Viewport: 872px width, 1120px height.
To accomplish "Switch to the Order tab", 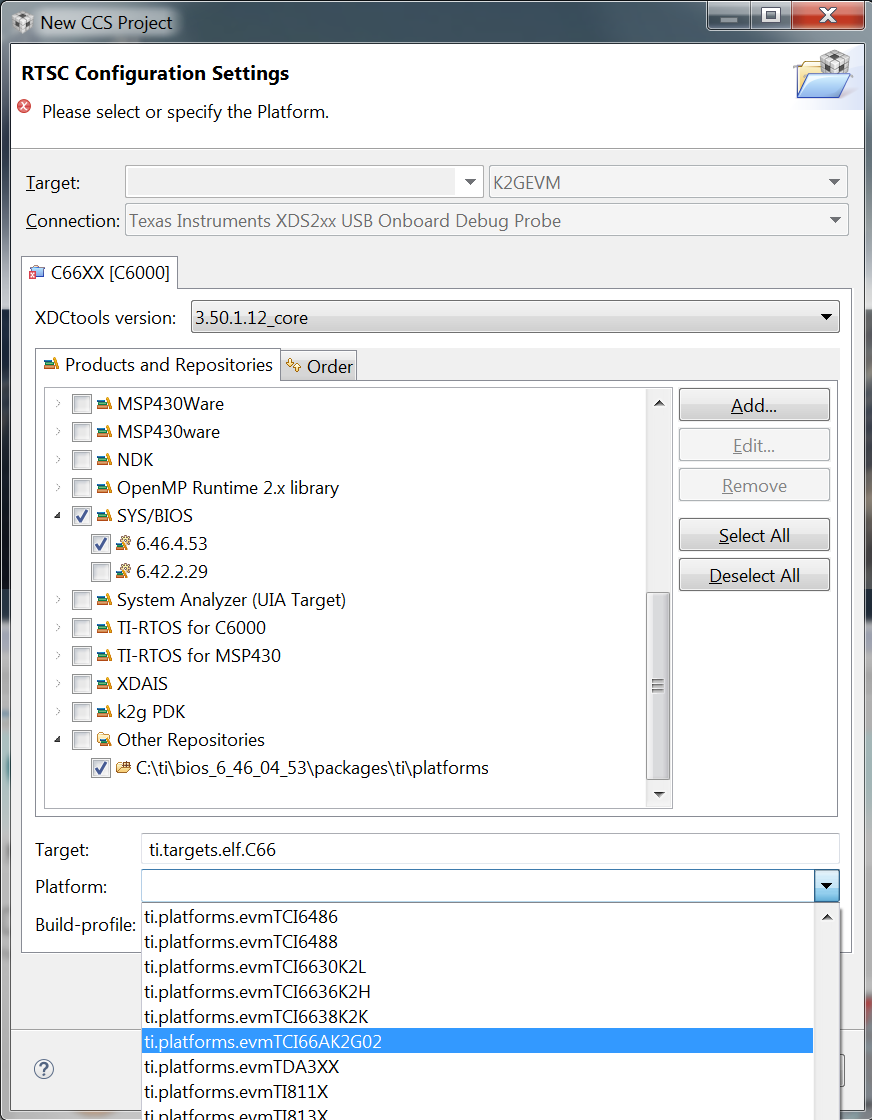I will (x=319, y=366).
